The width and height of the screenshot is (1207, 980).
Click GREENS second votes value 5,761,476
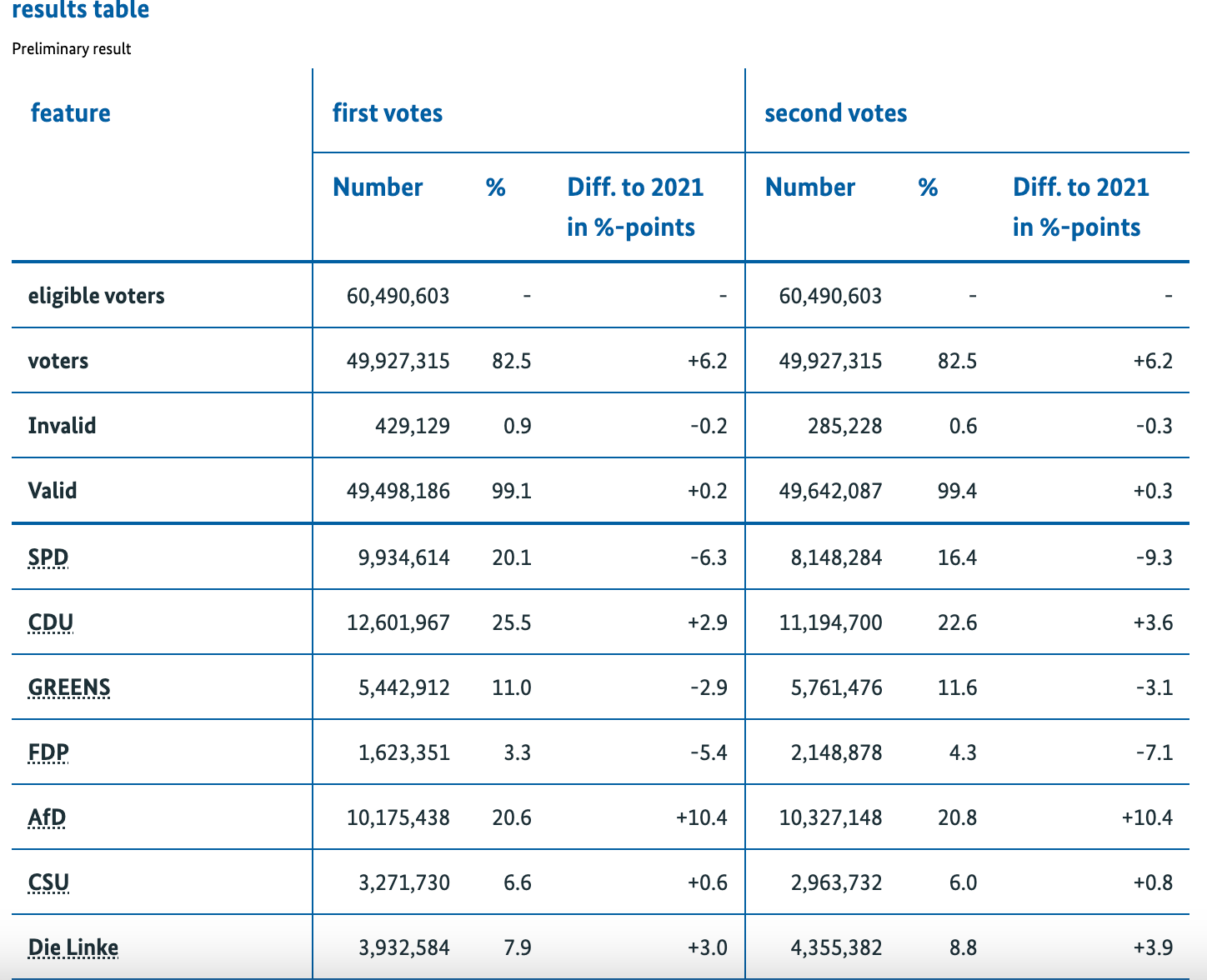click(x=837, y=687)
